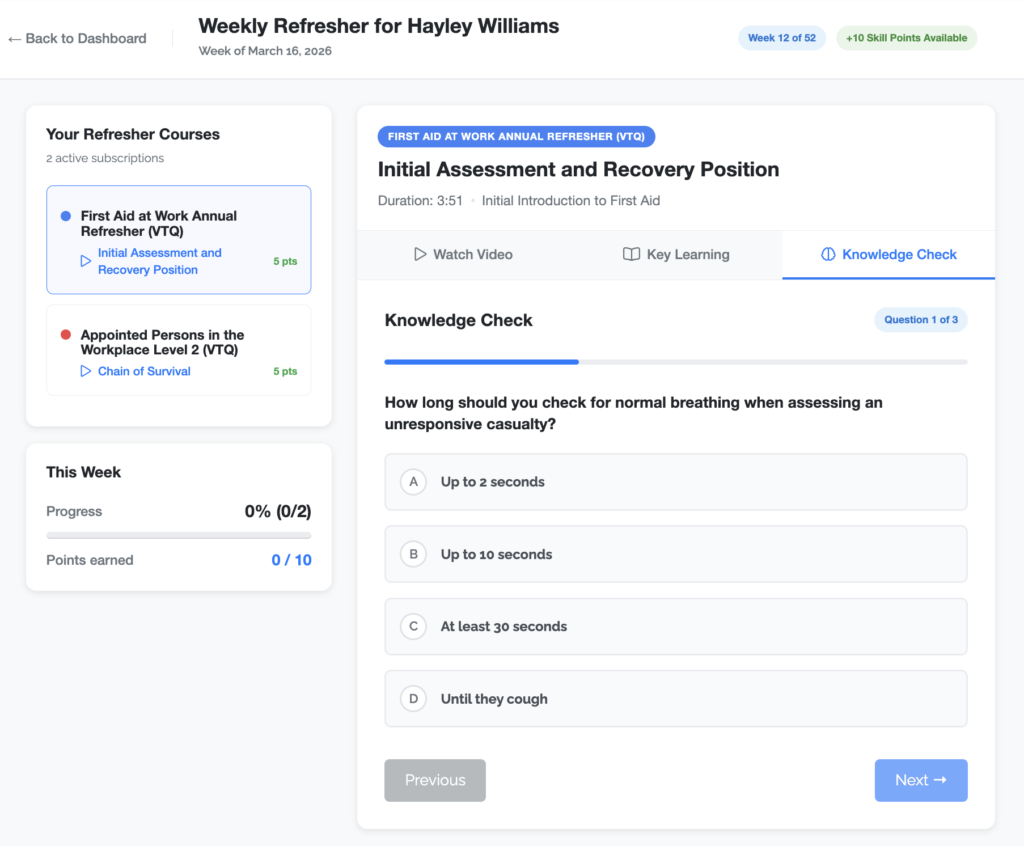
Task: Open the Key Learning tab
Action: (x=676, y=254)
